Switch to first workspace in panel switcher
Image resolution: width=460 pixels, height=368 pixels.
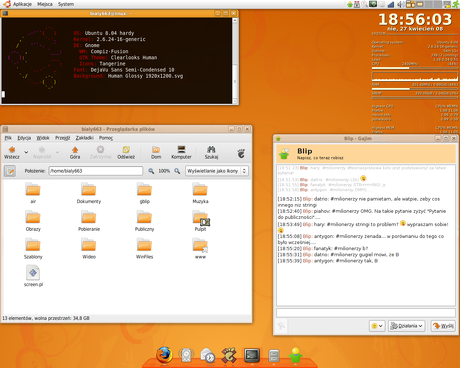(411, 4)
